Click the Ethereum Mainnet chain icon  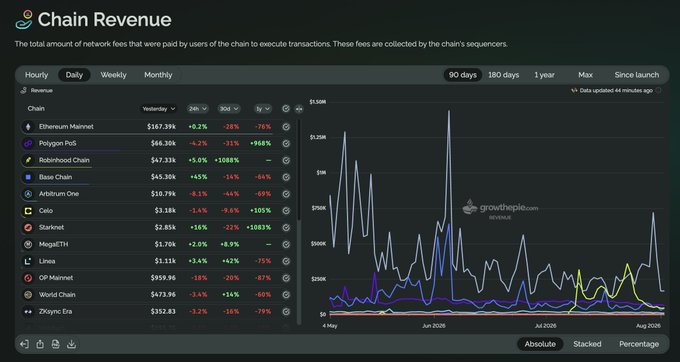(x=29, y=127)
